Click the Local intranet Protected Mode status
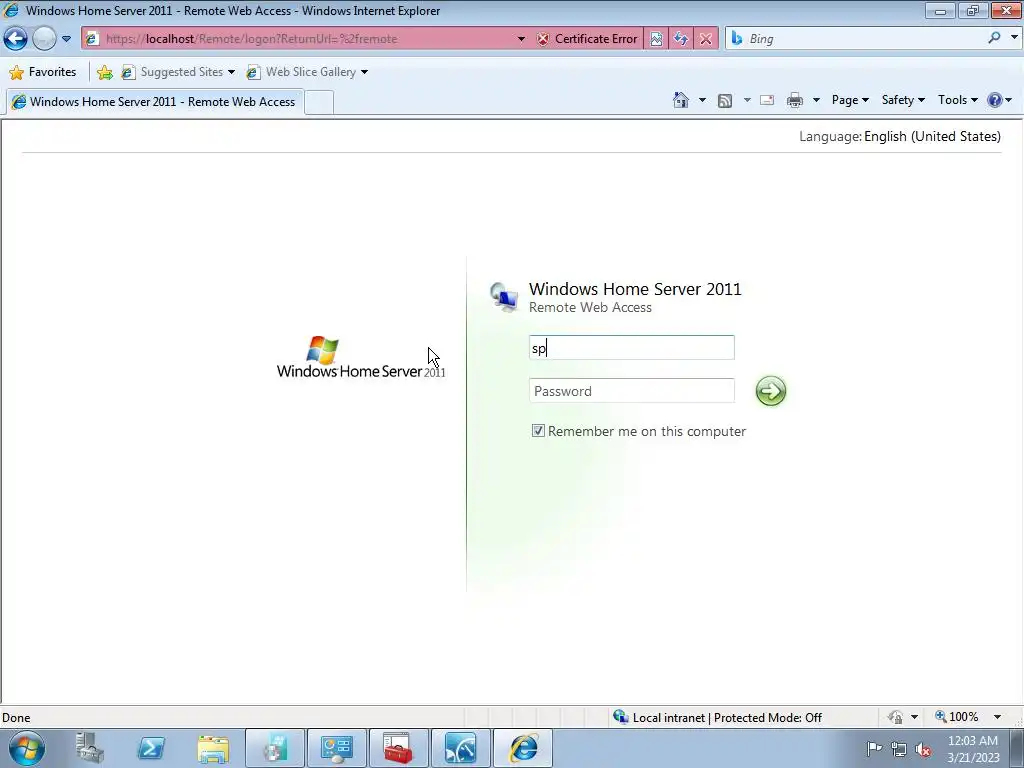1024x768 pixels. click(x=717, y=718)
